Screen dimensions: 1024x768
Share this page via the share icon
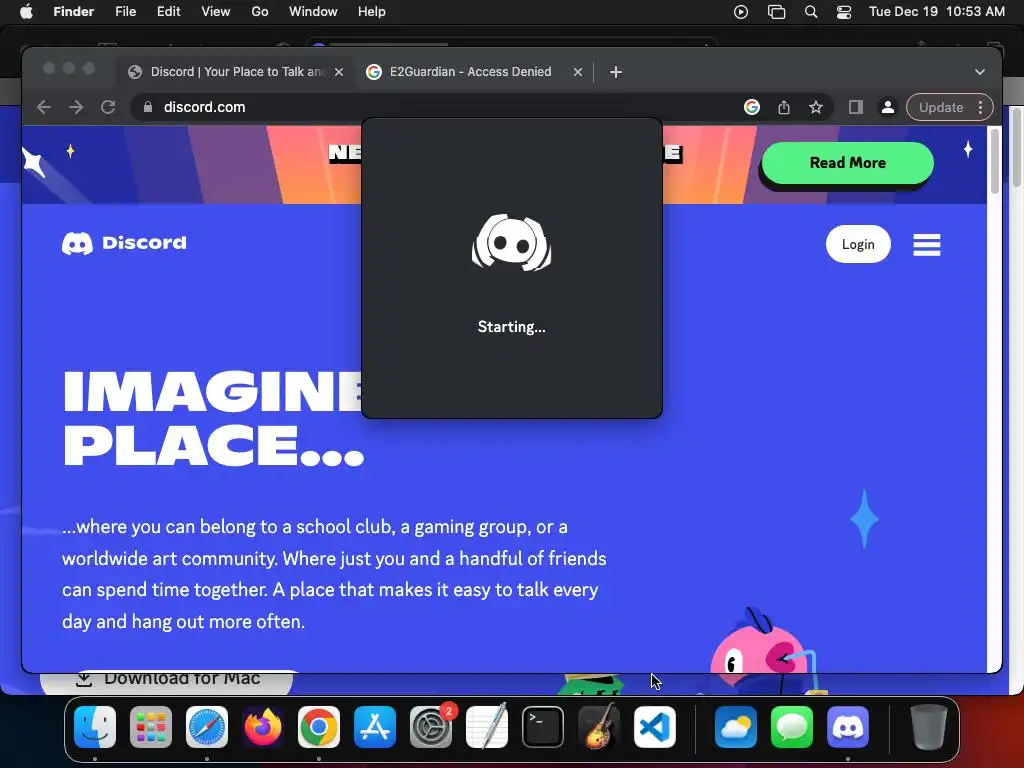click(x=784, y=107)
